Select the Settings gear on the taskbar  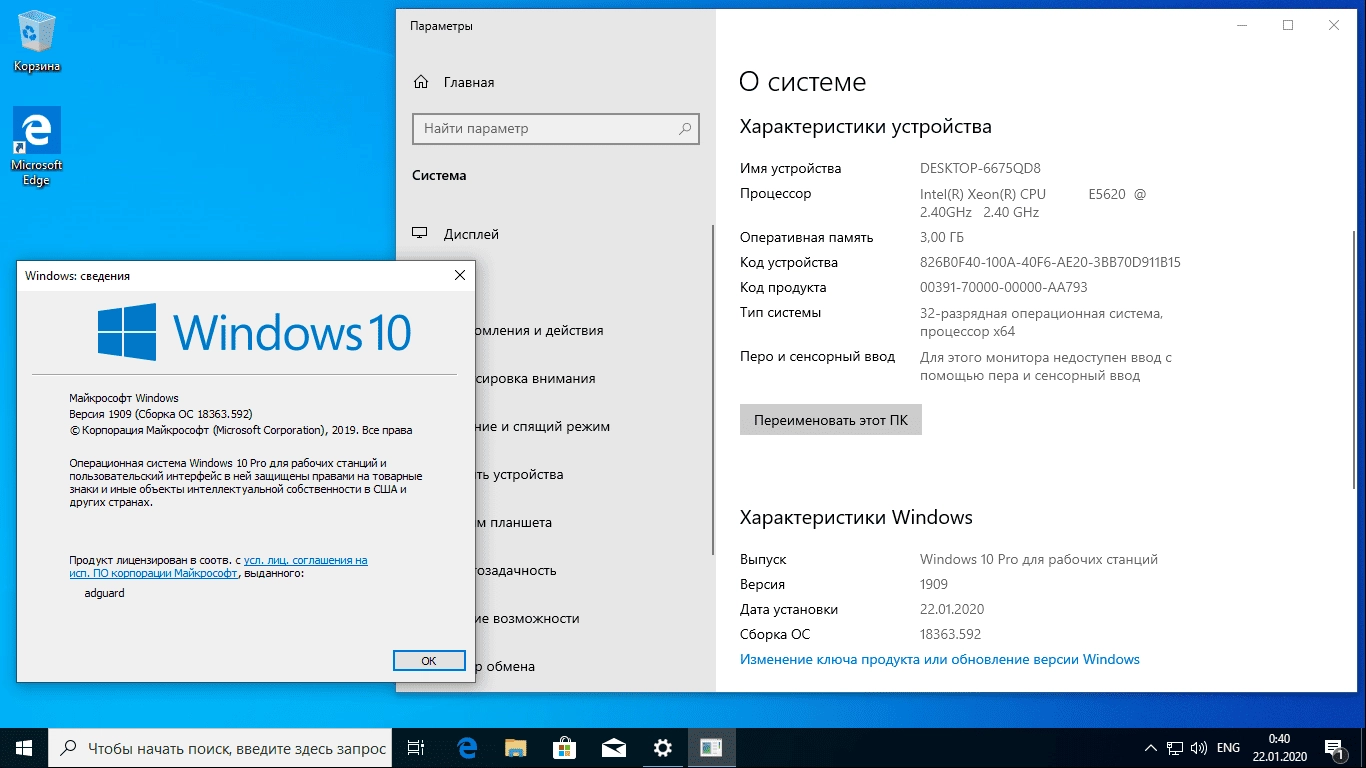pos(662,748)
